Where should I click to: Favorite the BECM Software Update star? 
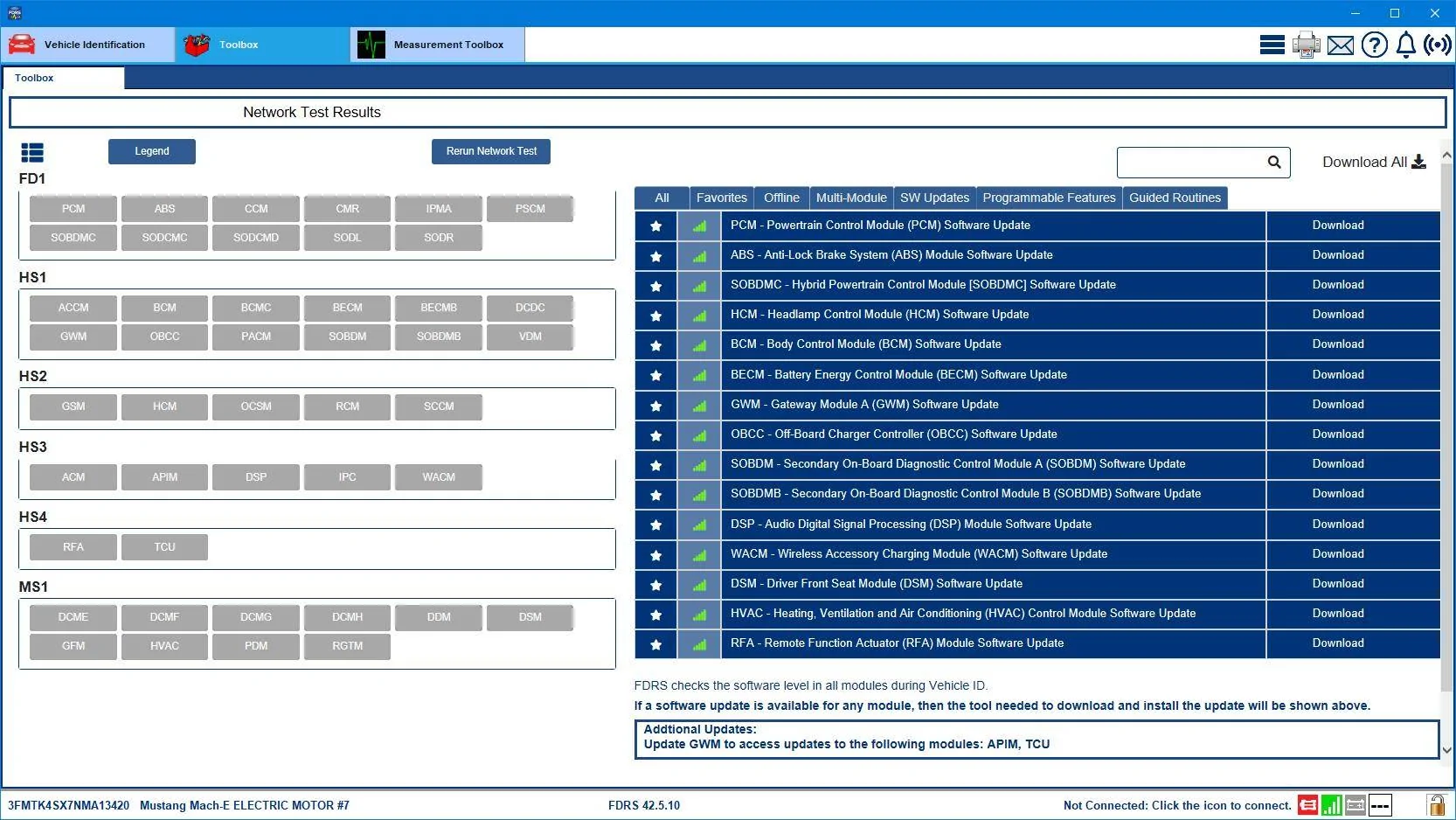click(655, 376)
